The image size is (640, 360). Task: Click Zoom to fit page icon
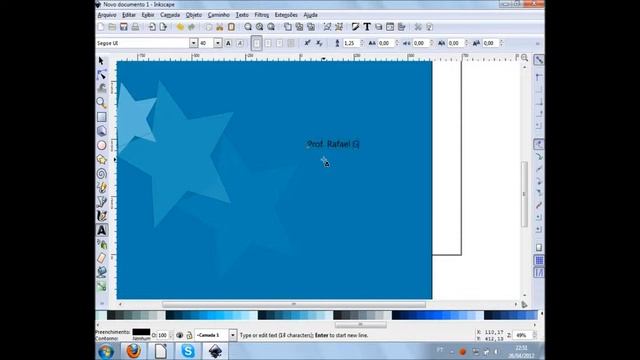271,27
